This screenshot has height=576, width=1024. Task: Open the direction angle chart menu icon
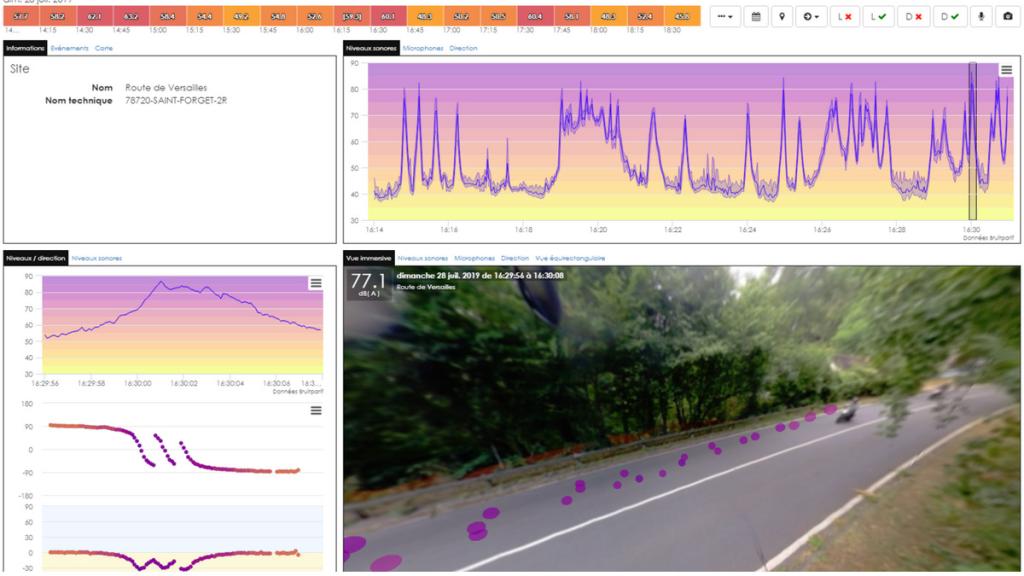click(316, 410)
